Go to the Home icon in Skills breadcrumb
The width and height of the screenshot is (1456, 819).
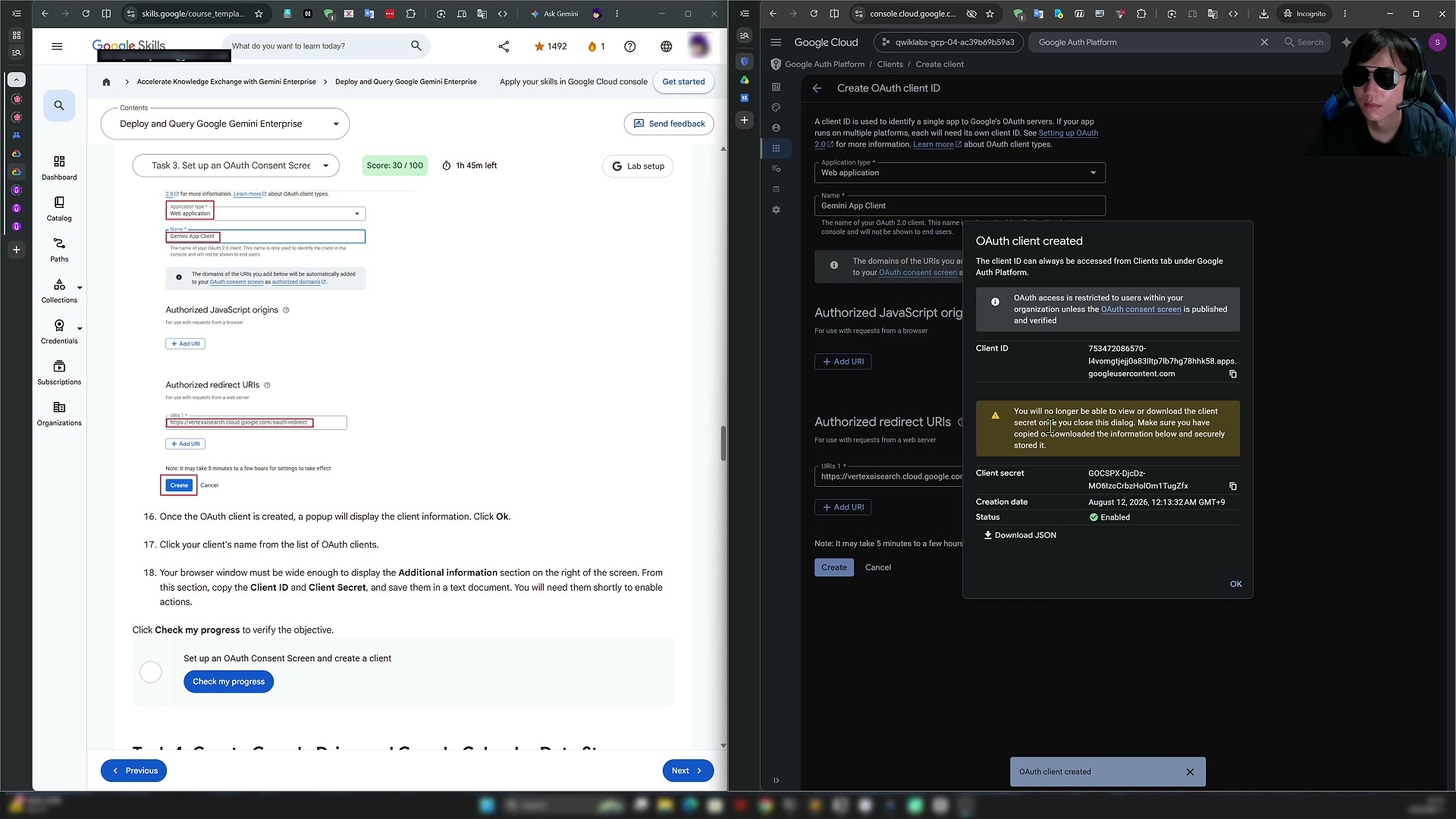pos(106,82)
